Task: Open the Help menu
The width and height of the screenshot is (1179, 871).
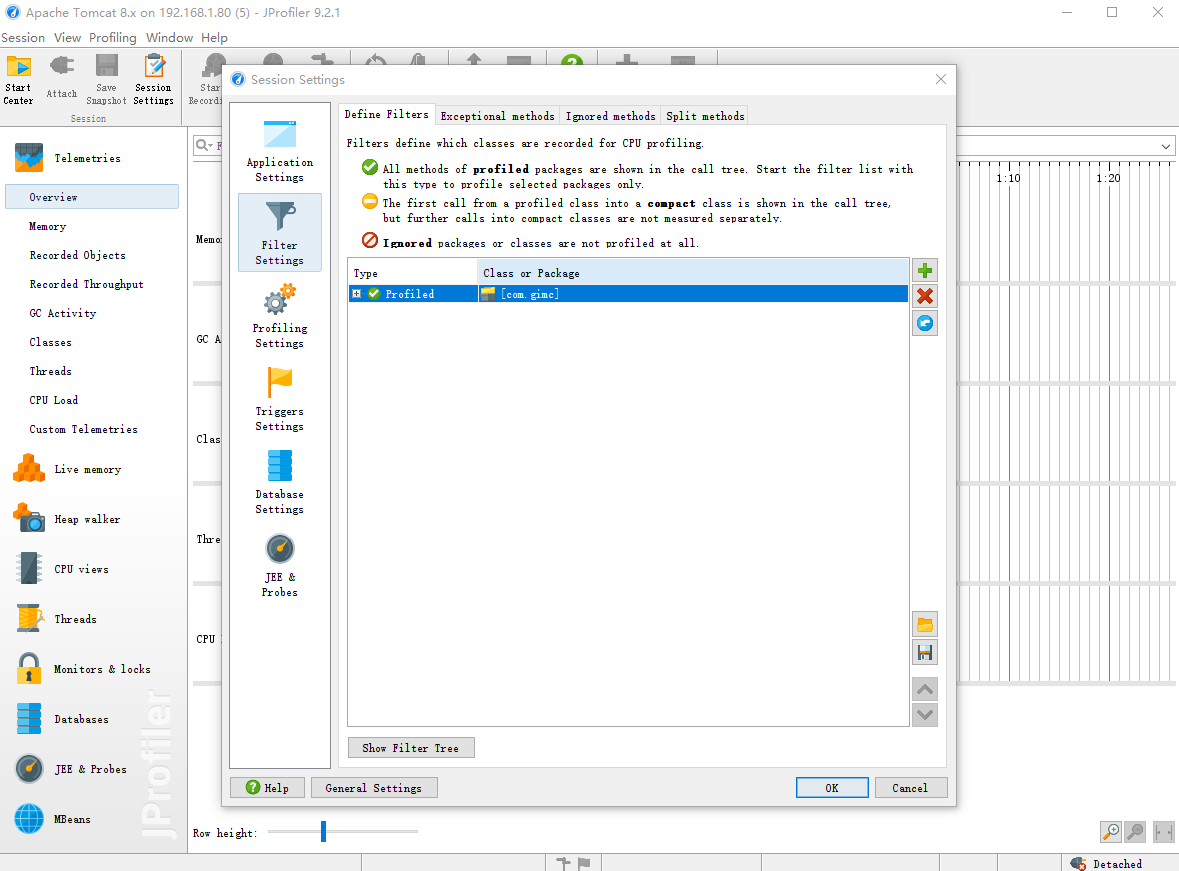Action: coord(214,38)
